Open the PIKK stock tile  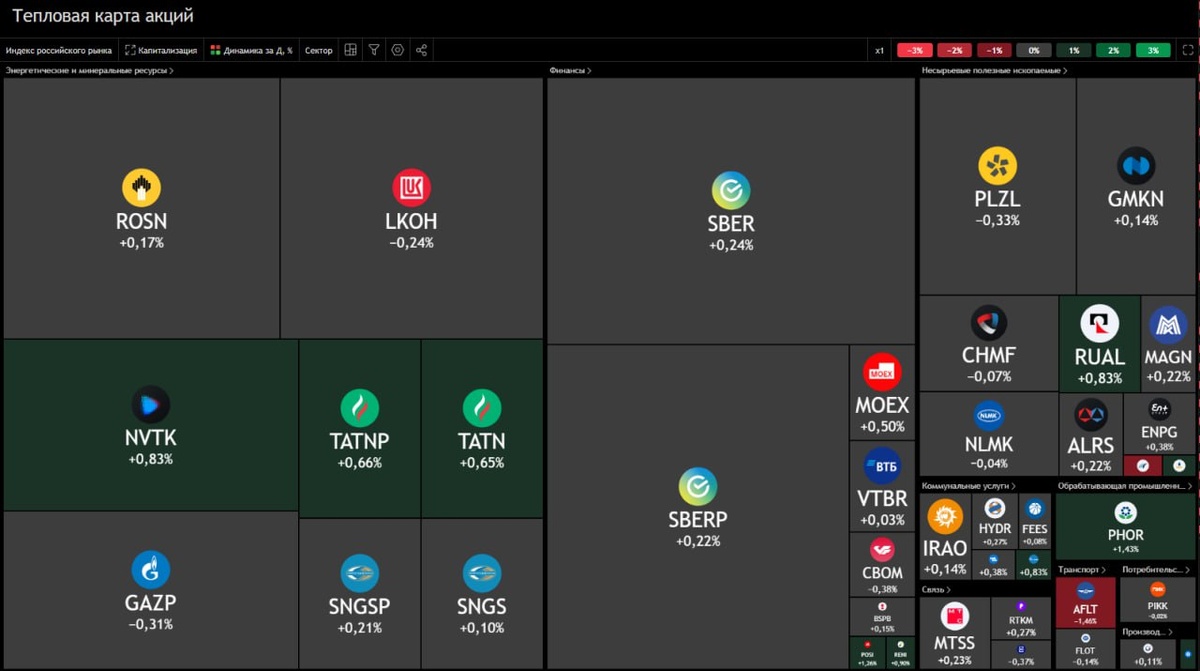click(x=1158, y=600)
